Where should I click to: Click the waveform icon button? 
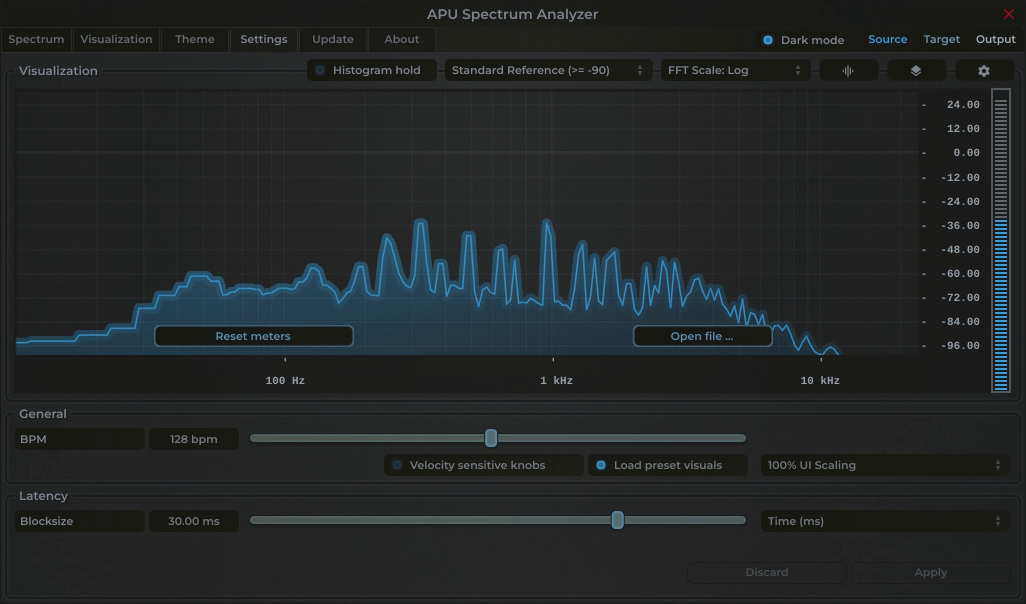point(849,71)
